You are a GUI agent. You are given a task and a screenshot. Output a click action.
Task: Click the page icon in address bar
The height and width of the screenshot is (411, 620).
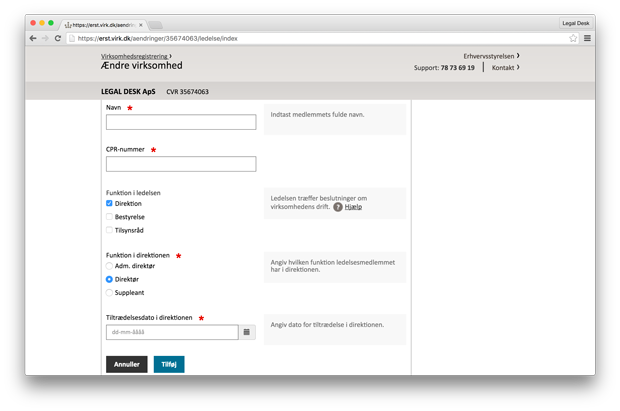(72, 38)
